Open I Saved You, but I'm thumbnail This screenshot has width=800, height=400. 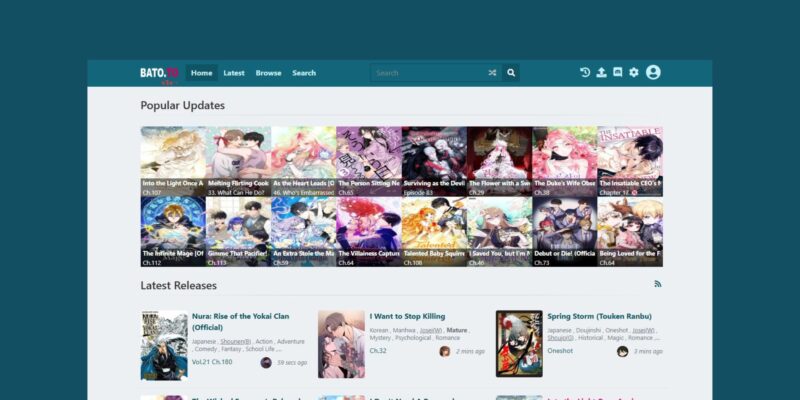pyautogui.click(x=499, y=232)
